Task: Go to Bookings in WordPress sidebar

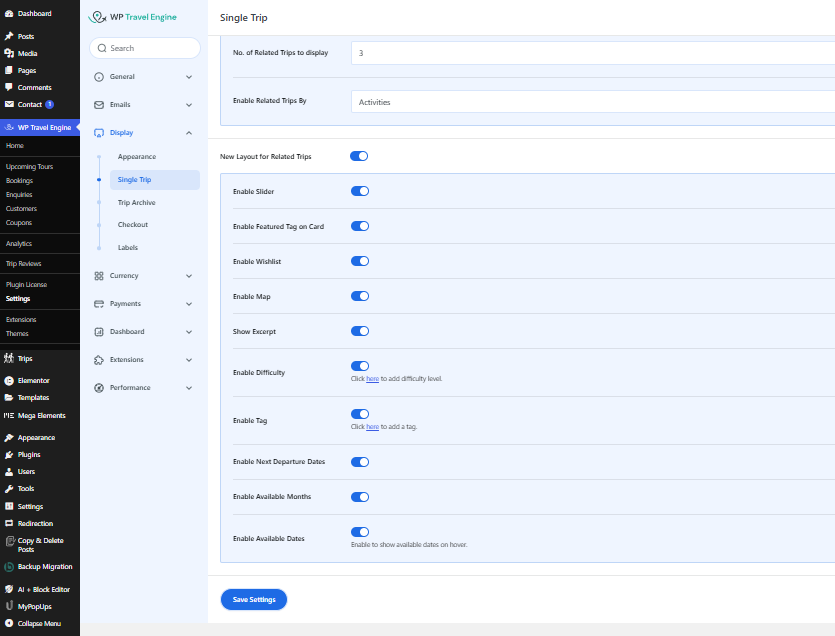Action: click(19, 181)
